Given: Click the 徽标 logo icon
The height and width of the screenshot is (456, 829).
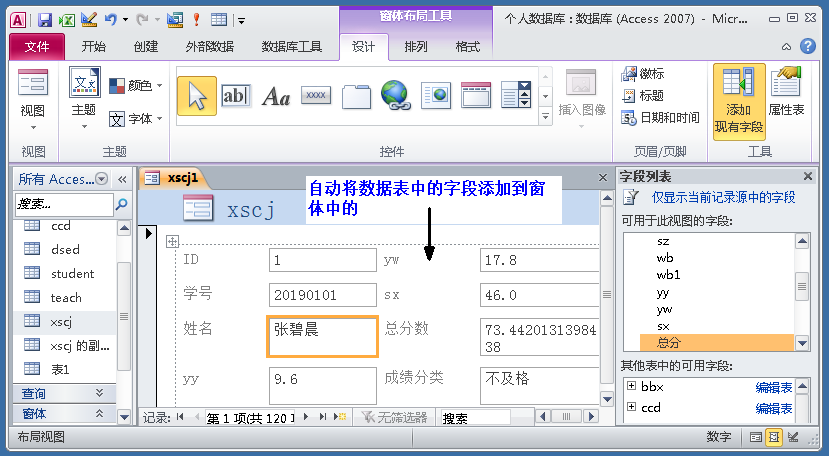Looking at the screenshot, I should 628,74.
